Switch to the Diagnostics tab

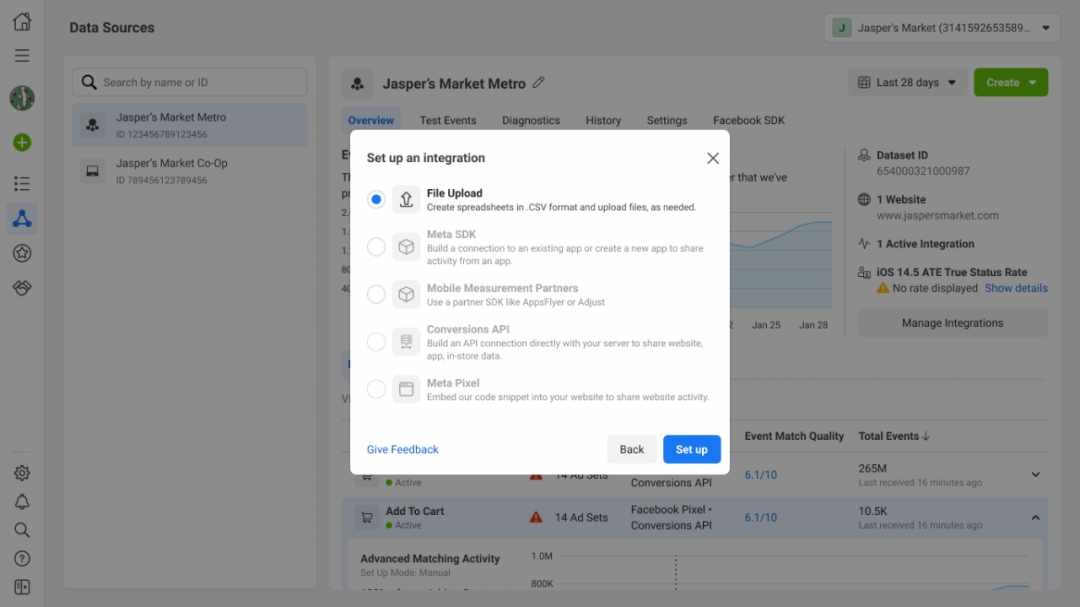[530, 121]
